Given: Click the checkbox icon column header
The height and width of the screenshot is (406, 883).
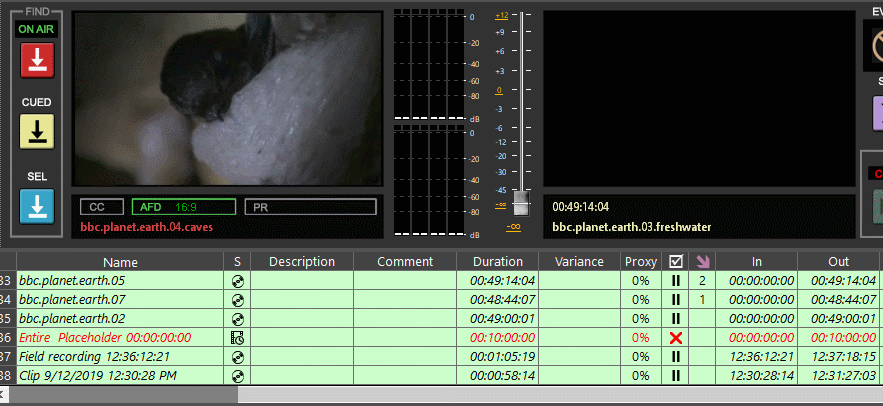Looking at the screenshot, I should click(676, 261).
